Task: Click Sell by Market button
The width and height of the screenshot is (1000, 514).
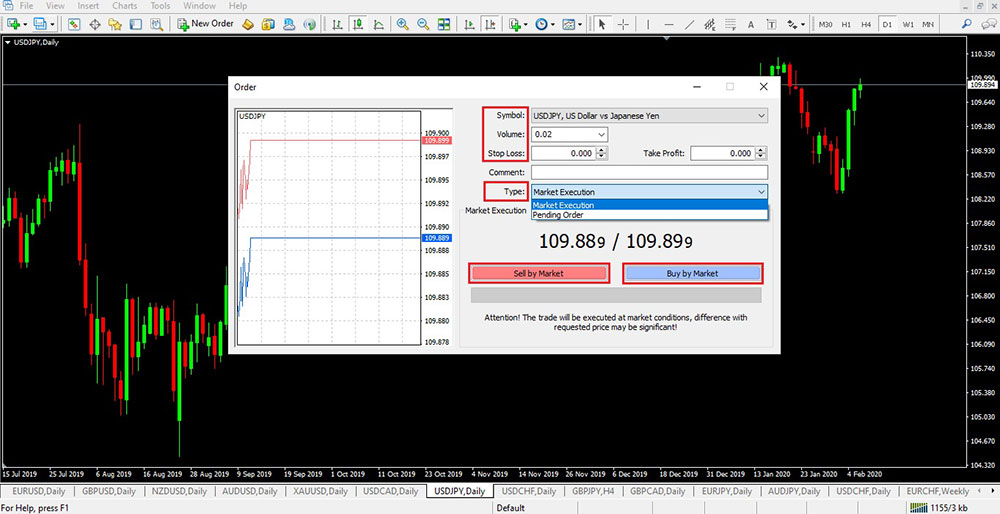Action: click(x=539, y=273)
